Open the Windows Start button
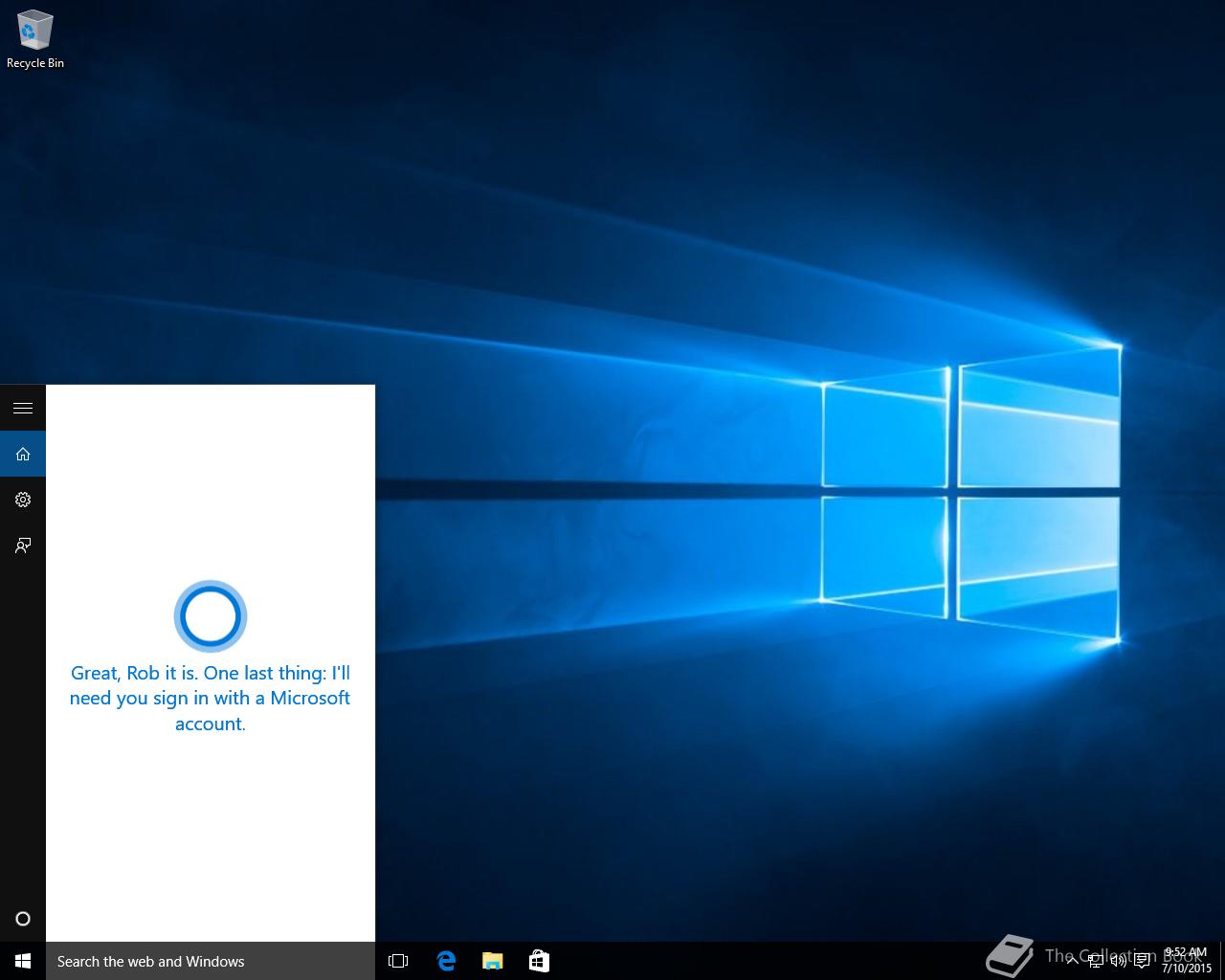This screenshot has width=1225, height=980. pyautogui.click(x=23, y=961)
